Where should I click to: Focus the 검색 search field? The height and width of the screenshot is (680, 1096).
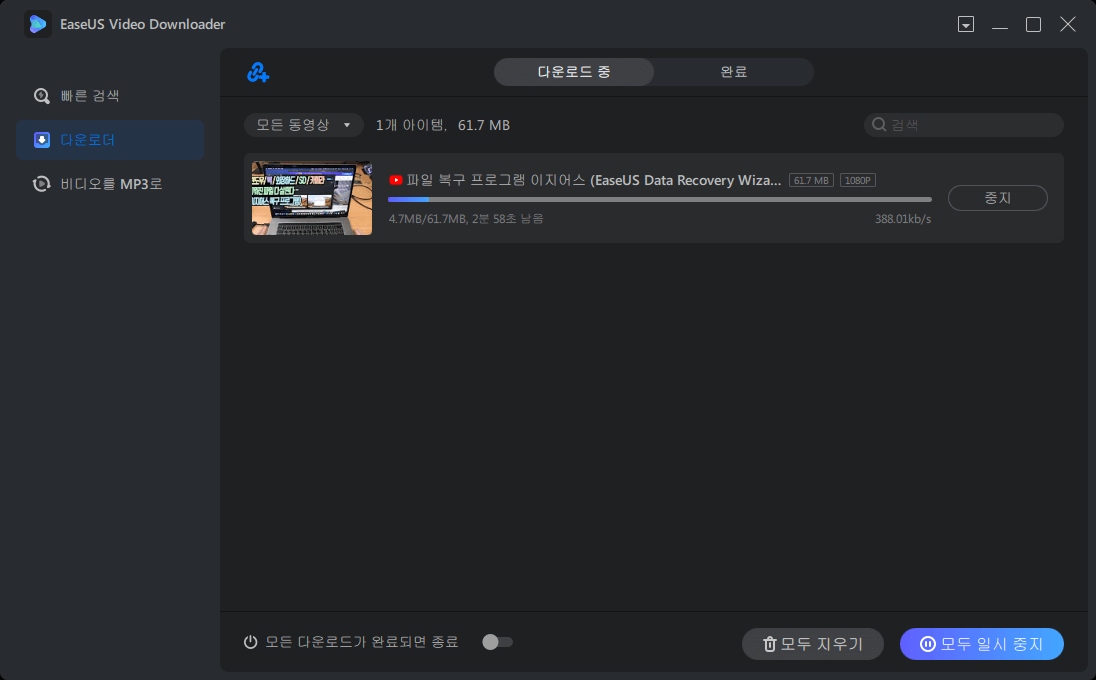point(964,125)
